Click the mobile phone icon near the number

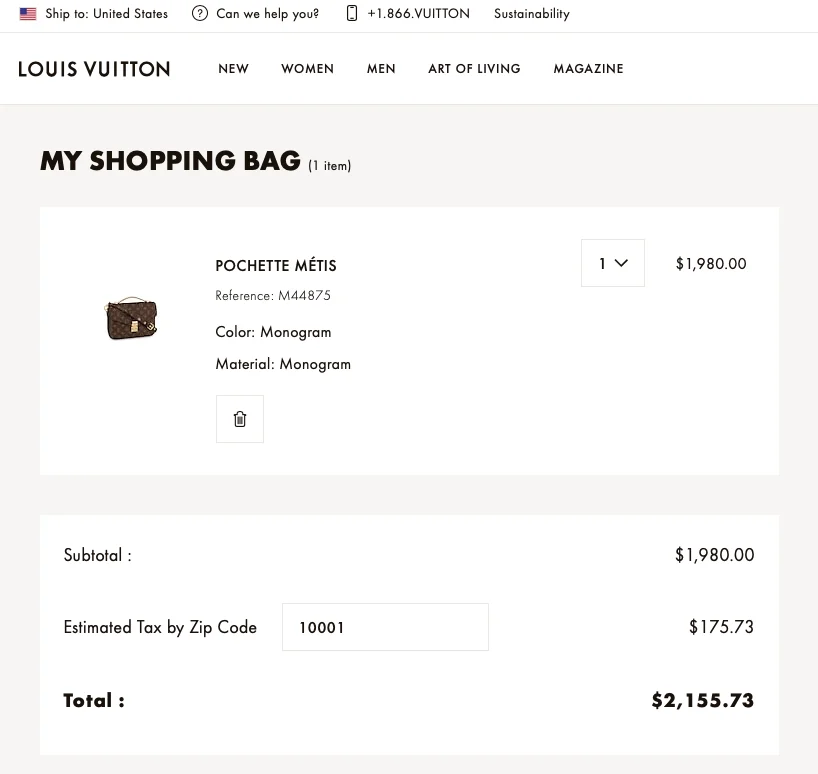(x=351, y=13)
